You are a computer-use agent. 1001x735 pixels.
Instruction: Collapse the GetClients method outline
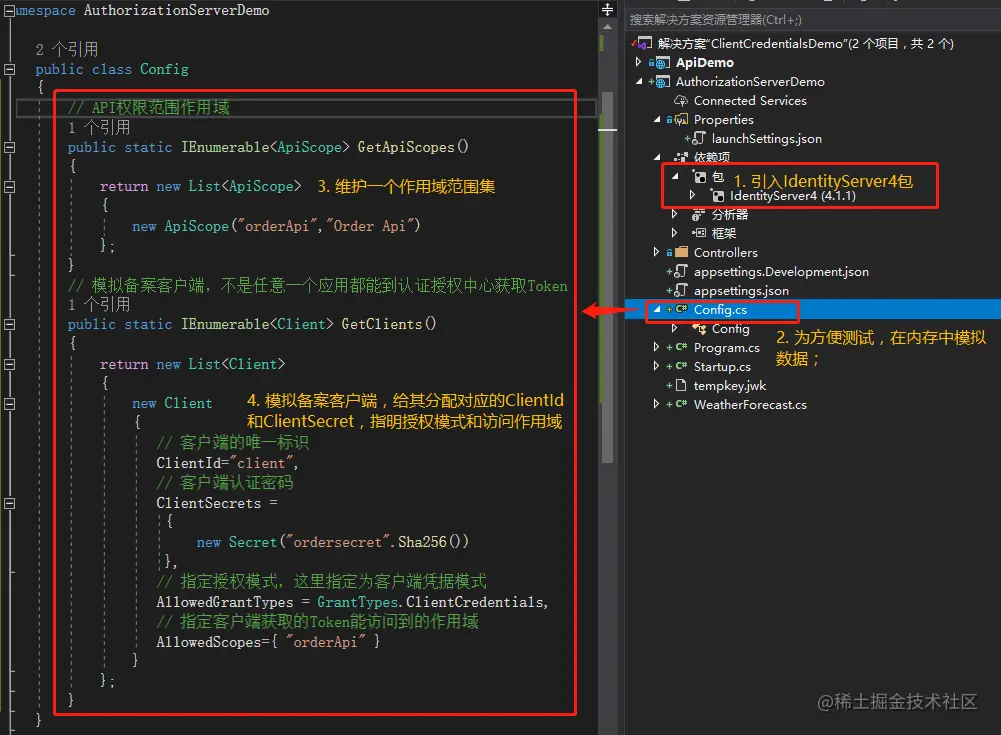coord(9,324)
